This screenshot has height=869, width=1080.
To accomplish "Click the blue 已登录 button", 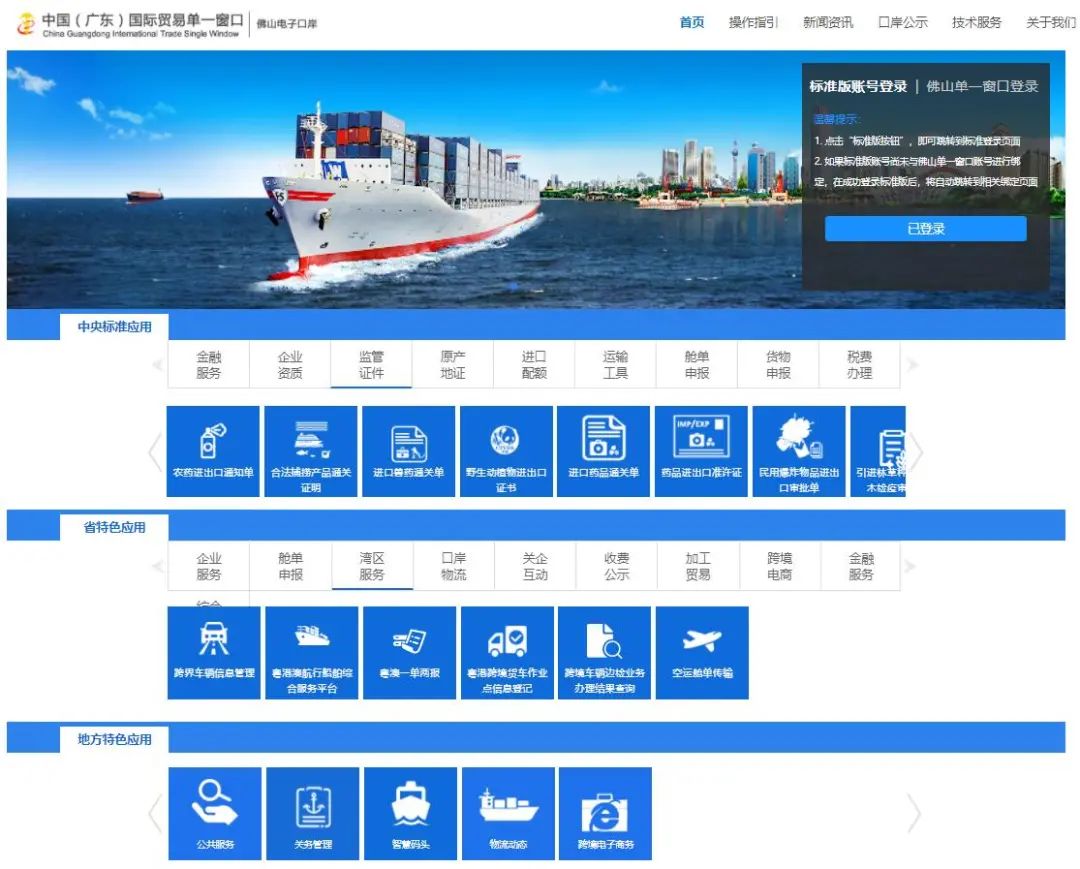I will [x=926, y=229].
